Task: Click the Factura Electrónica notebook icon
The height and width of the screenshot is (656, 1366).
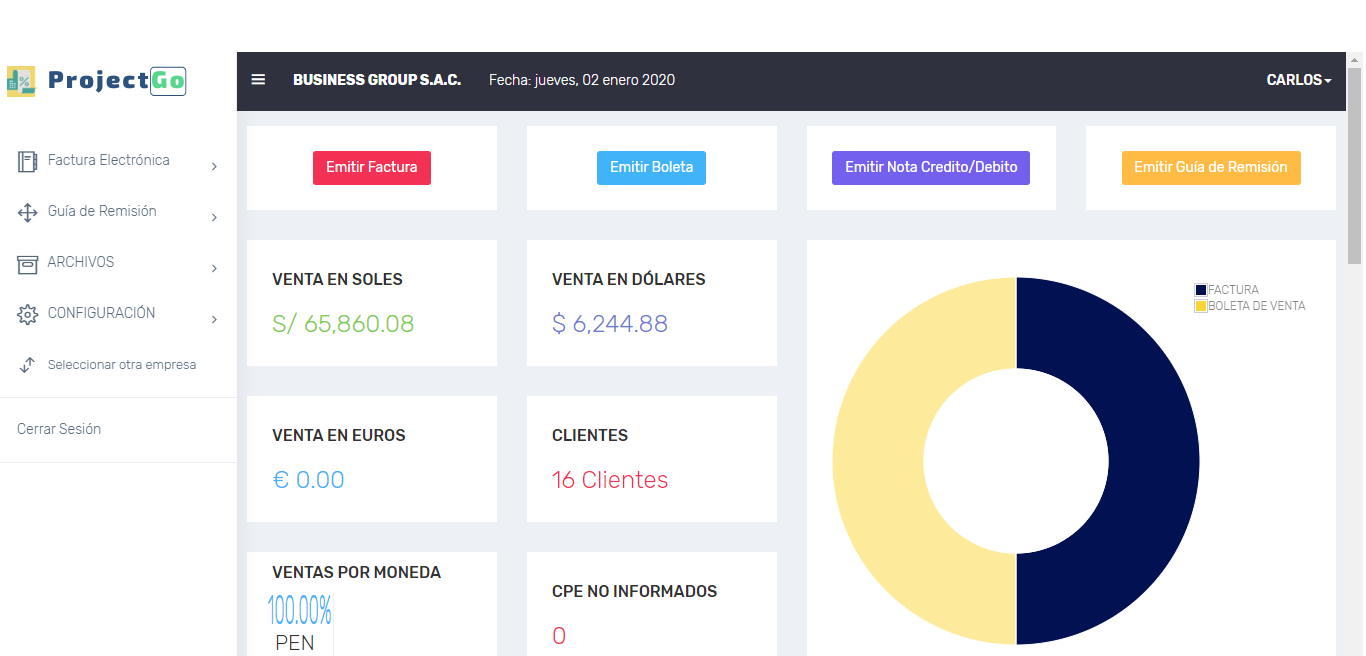Action: click(x=28, y=161)
